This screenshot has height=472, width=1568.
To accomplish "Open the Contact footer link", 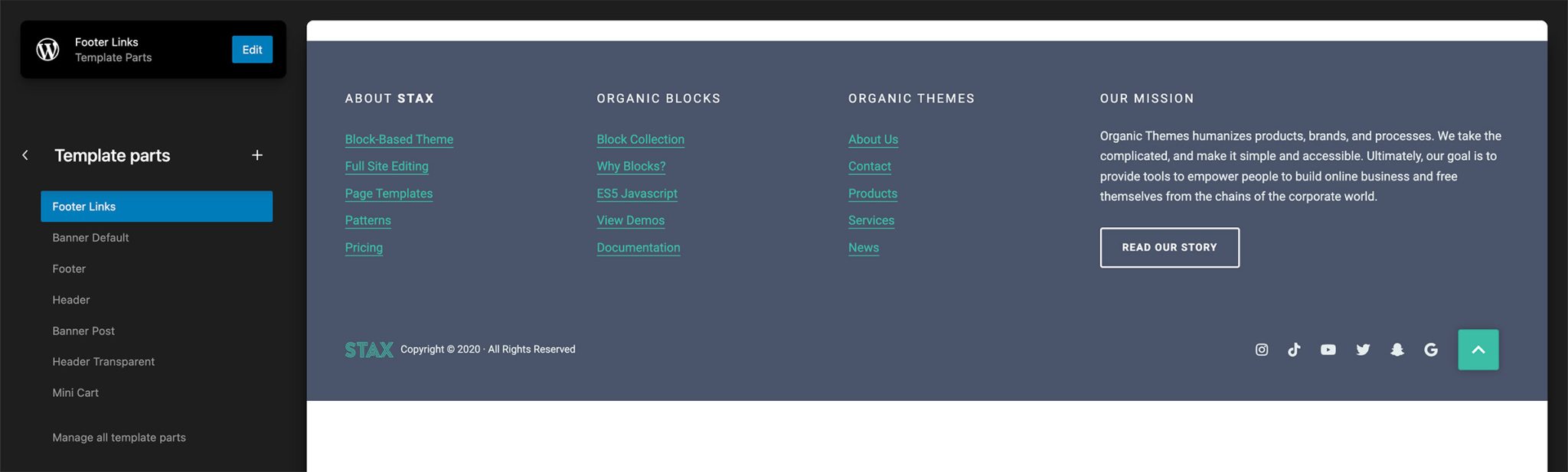I will tap(869, 166).
